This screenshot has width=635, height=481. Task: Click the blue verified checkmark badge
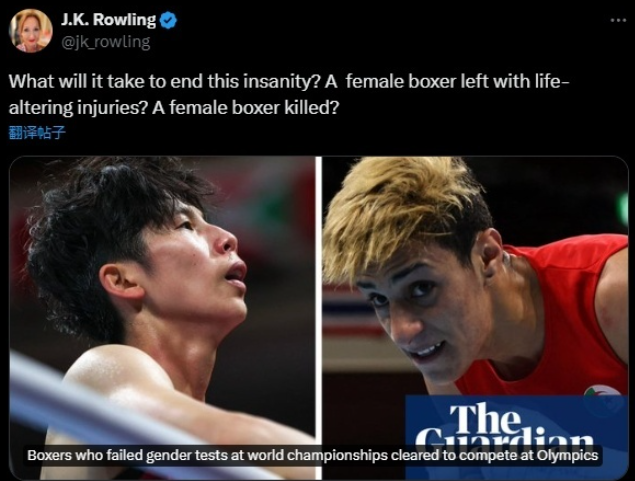168,20
